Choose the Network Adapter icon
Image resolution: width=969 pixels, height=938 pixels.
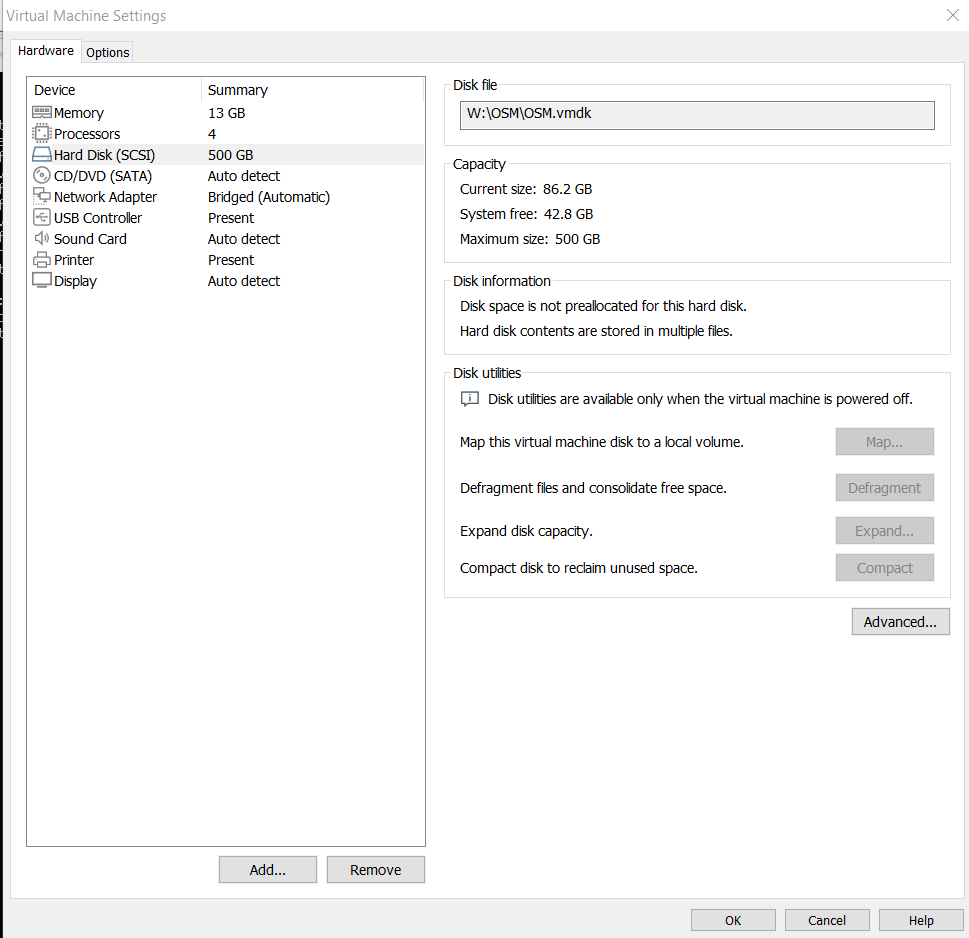[41, 196]
